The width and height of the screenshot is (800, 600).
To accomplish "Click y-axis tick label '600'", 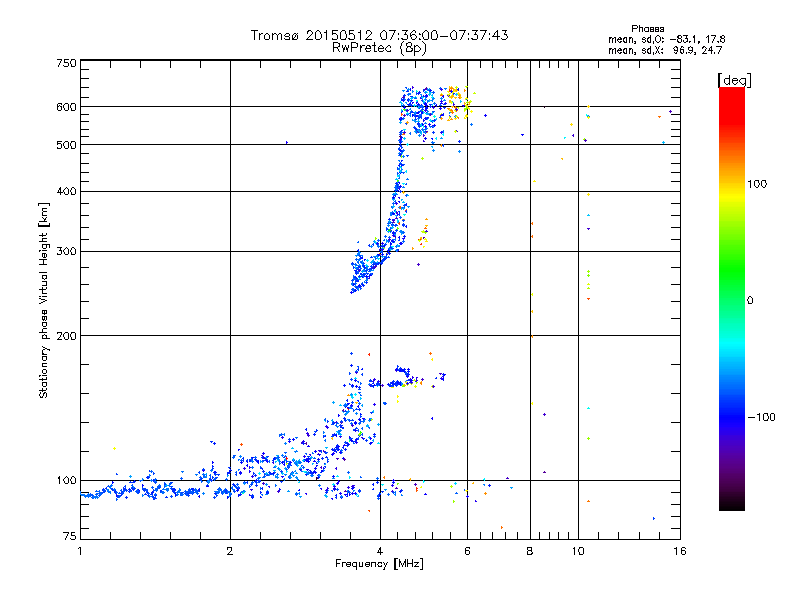I will pyautogui.click(x=66, y=107).
